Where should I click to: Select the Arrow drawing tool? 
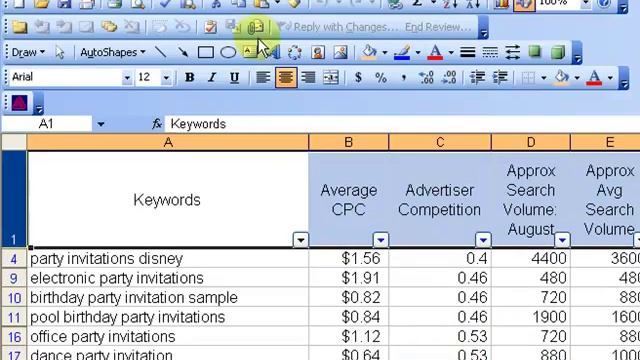click(183, 52)
